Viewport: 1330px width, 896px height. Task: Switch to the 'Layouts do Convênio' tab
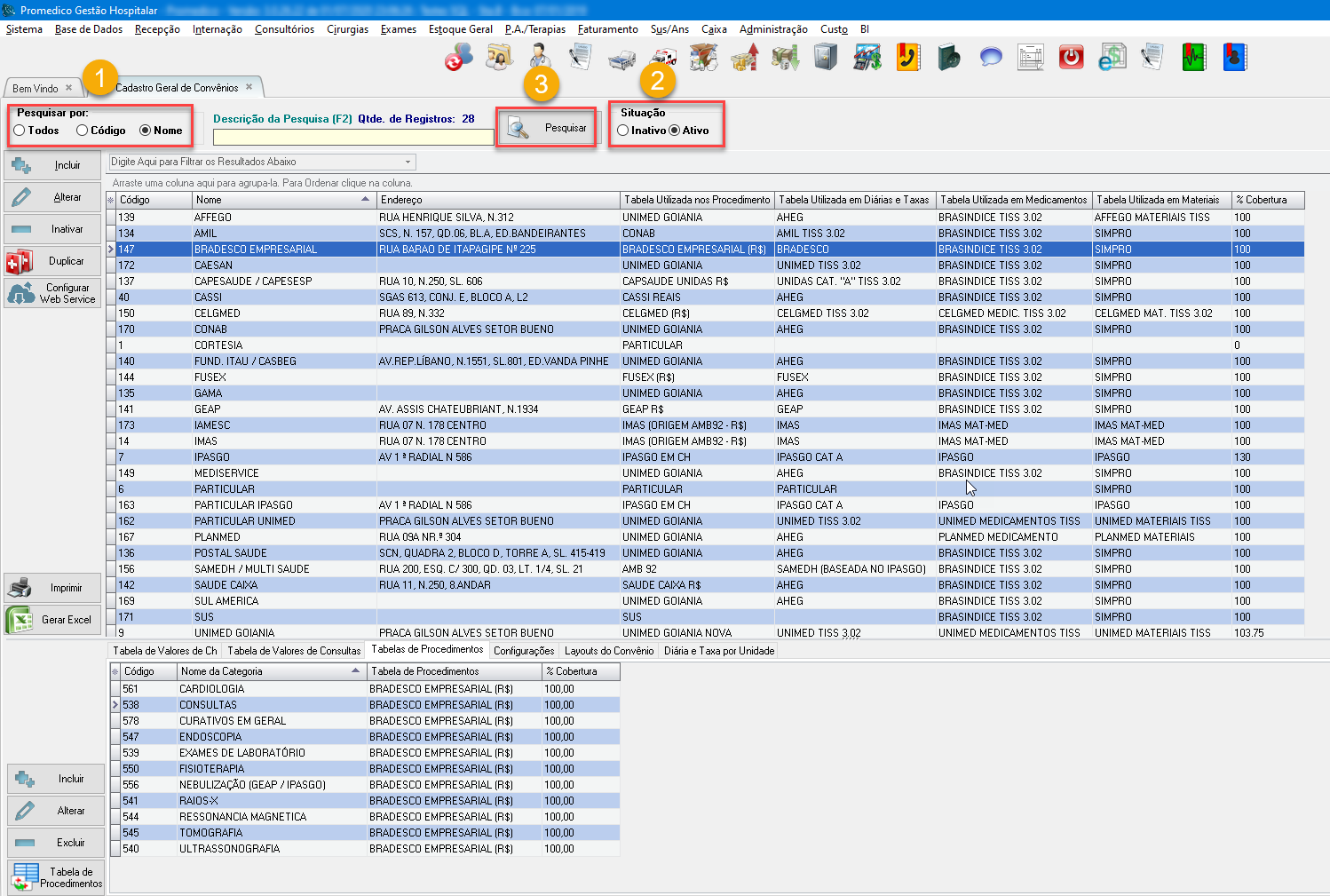(x=609, y=651)
